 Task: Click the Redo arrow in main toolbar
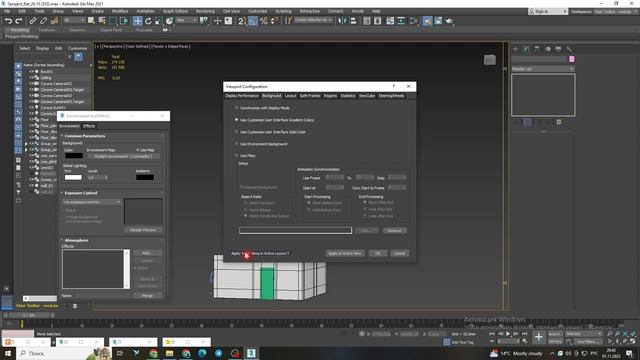tap(18, 21)
